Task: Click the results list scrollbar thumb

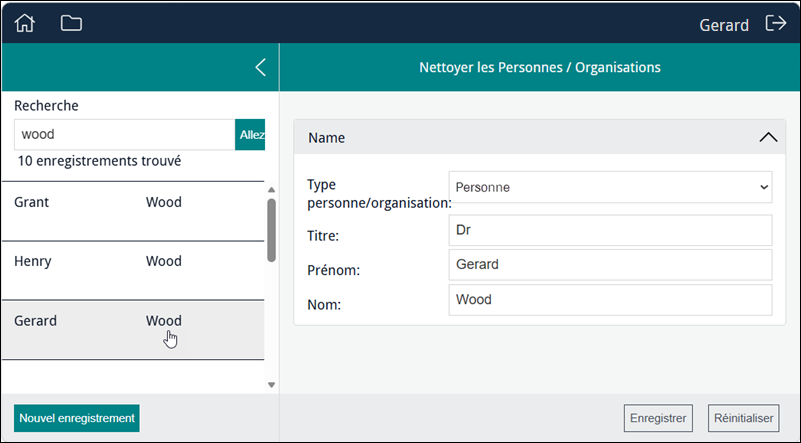Action: pos(271,230)
